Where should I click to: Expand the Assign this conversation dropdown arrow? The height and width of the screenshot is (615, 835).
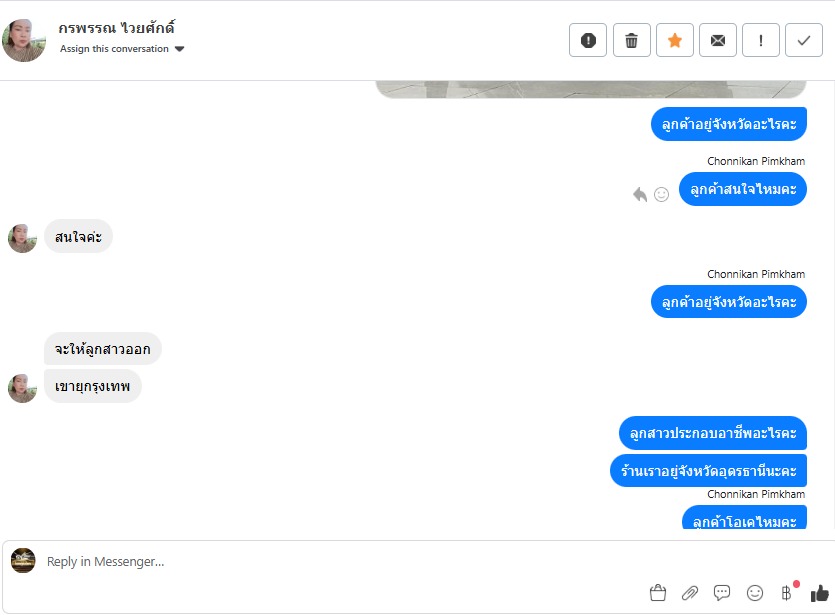[x=179, y=49]
